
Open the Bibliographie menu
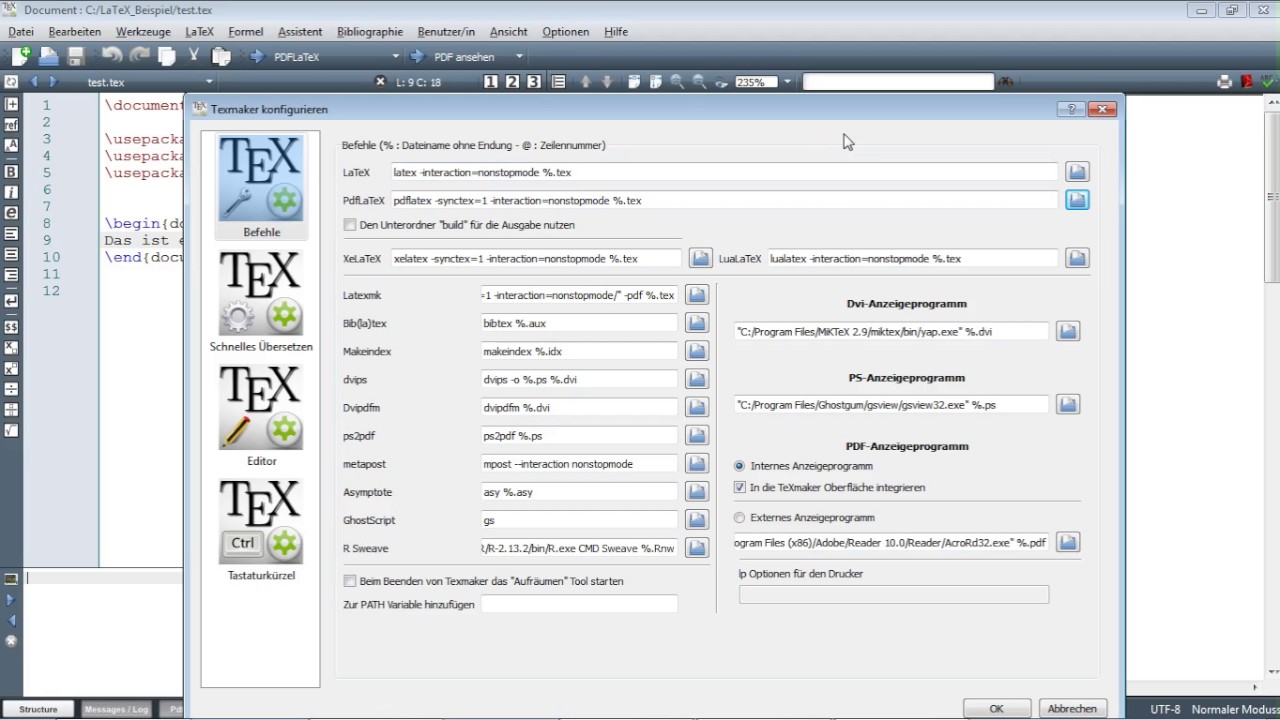tap(370, 32)
